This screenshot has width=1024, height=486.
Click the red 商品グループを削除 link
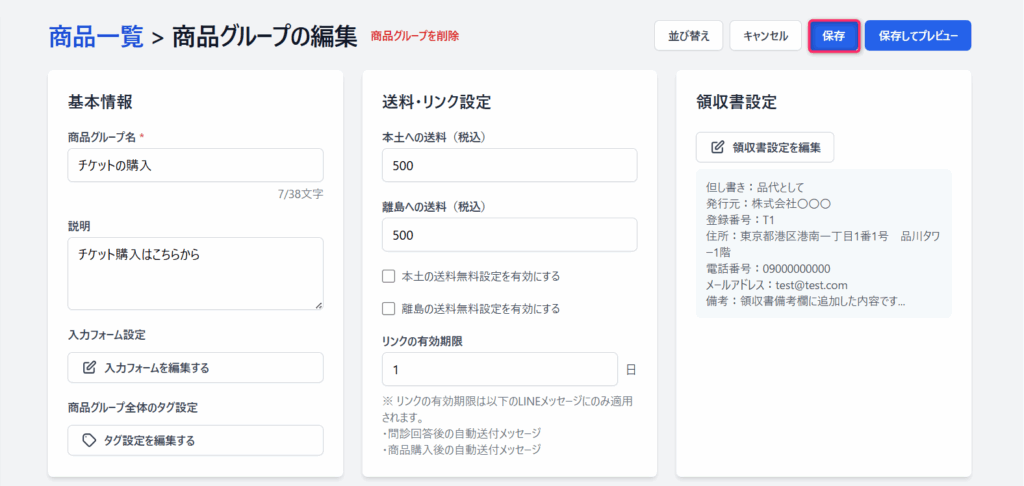click(414, 37)
